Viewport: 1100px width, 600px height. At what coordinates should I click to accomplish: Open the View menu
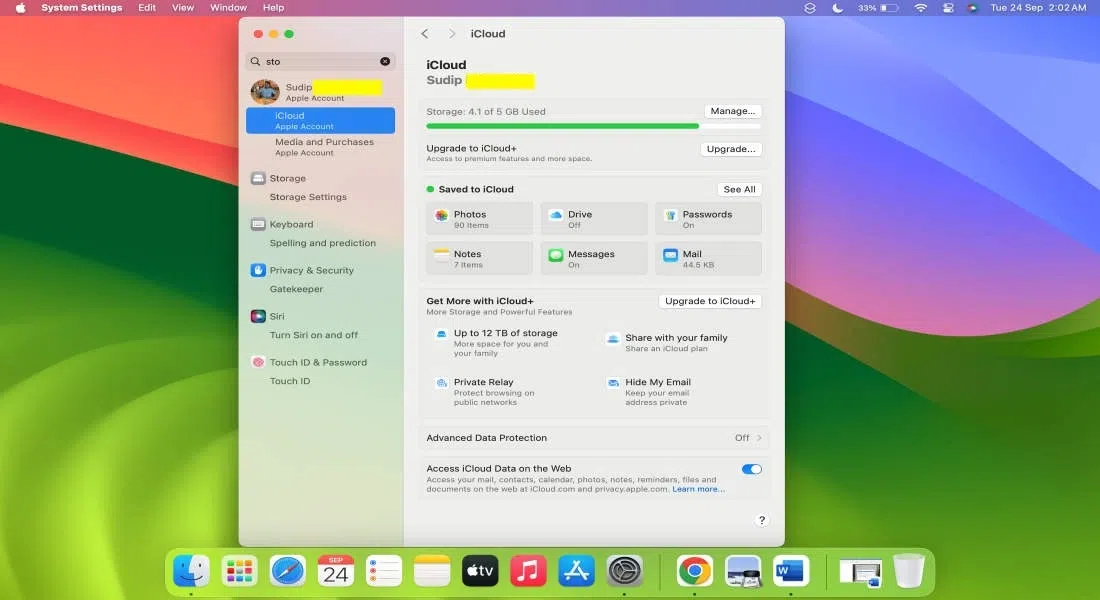[x=183, y=8]
